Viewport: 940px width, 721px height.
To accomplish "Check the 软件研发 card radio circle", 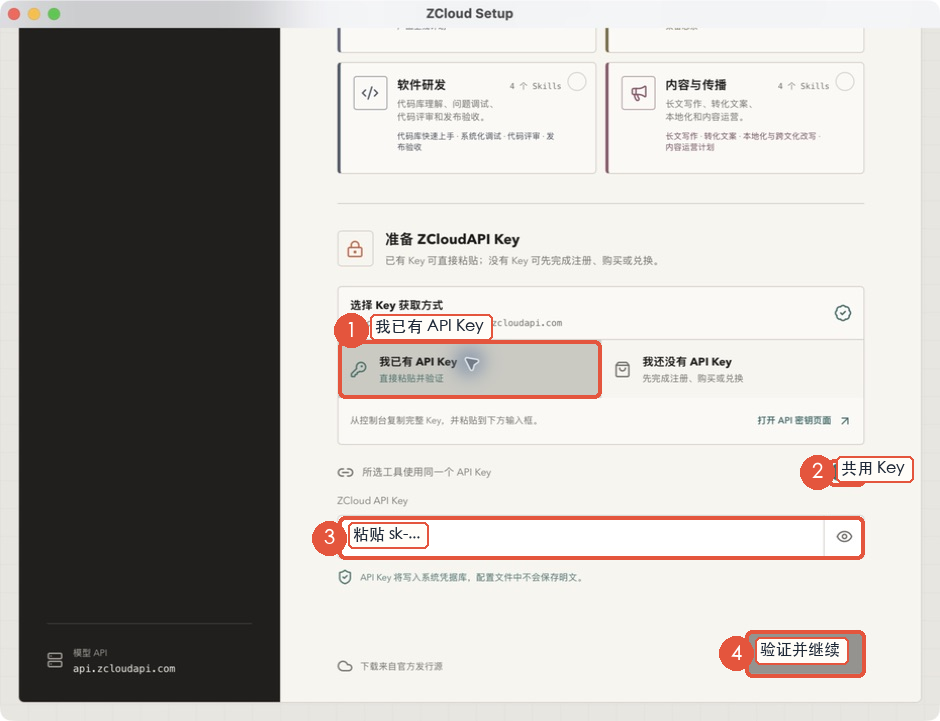I will [577, 82].
